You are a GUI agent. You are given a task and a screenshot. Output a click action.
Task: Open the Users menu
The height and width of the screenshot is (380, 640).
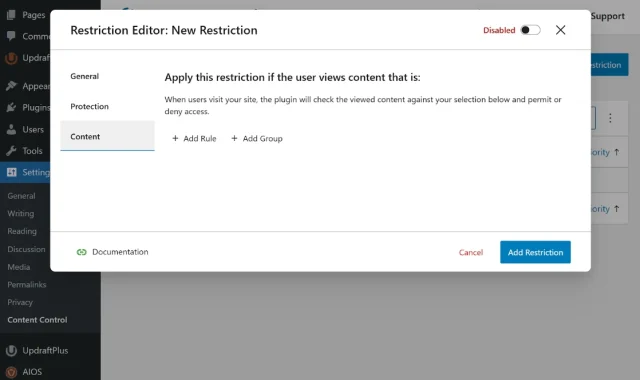tap(33, 130)
